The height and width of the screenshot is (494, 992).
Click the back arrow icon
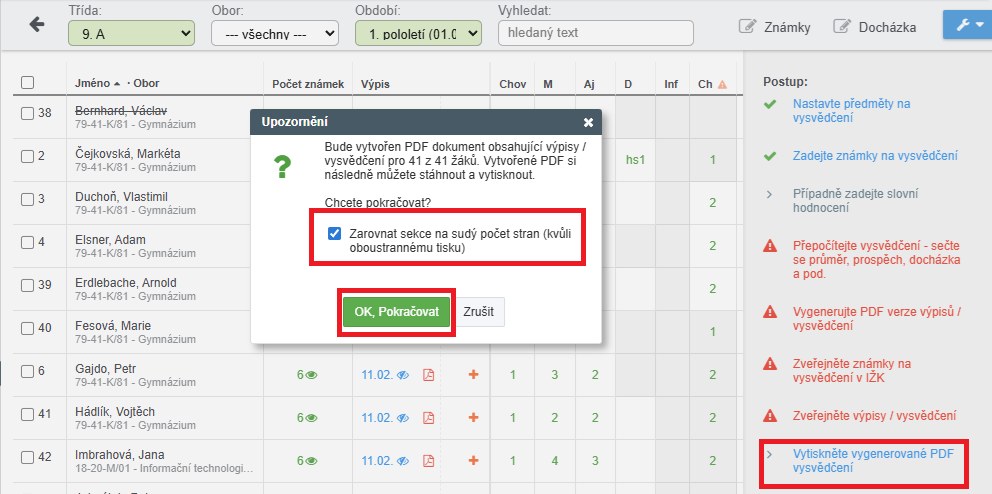point(38,26)
